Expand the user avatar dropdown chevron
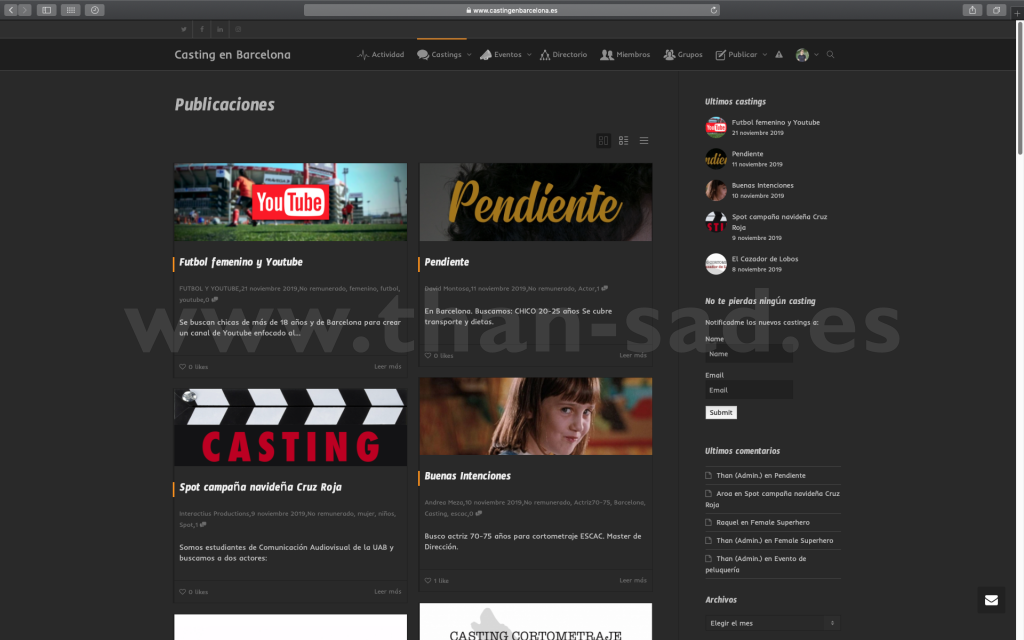 pos(816,55)
